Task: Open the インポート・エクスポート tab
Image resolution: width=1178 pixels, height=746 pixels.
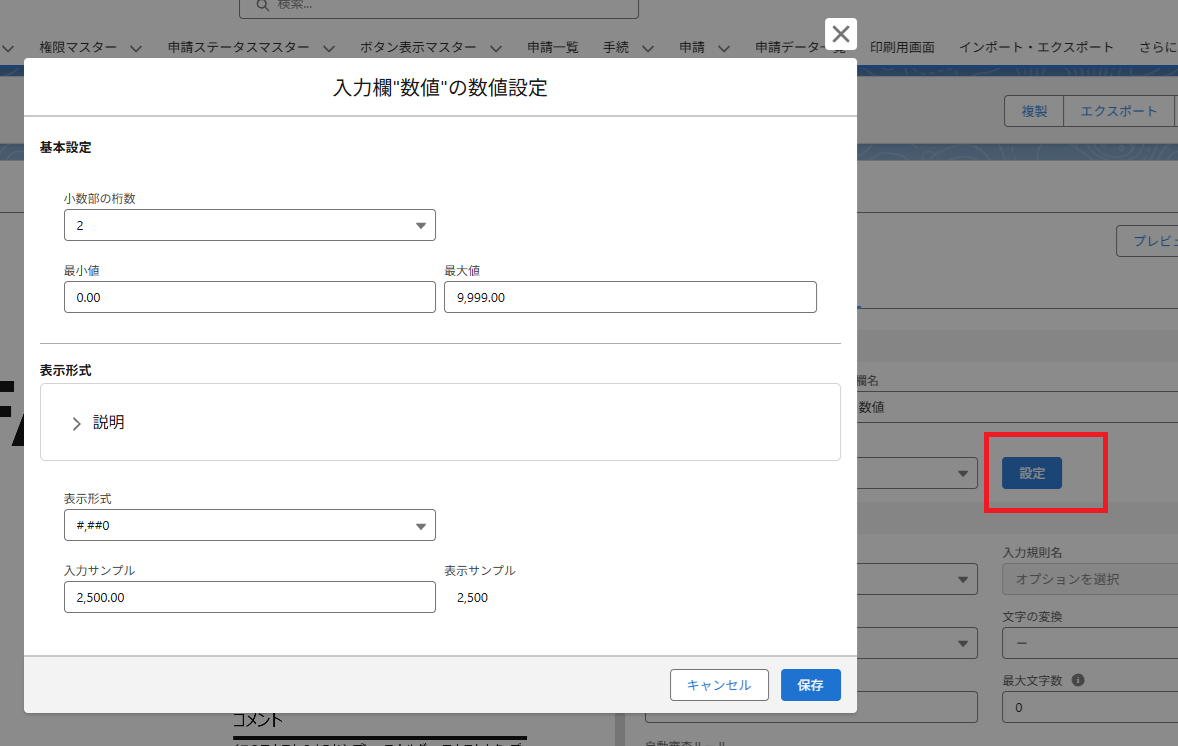Action: pos(1036,48)
